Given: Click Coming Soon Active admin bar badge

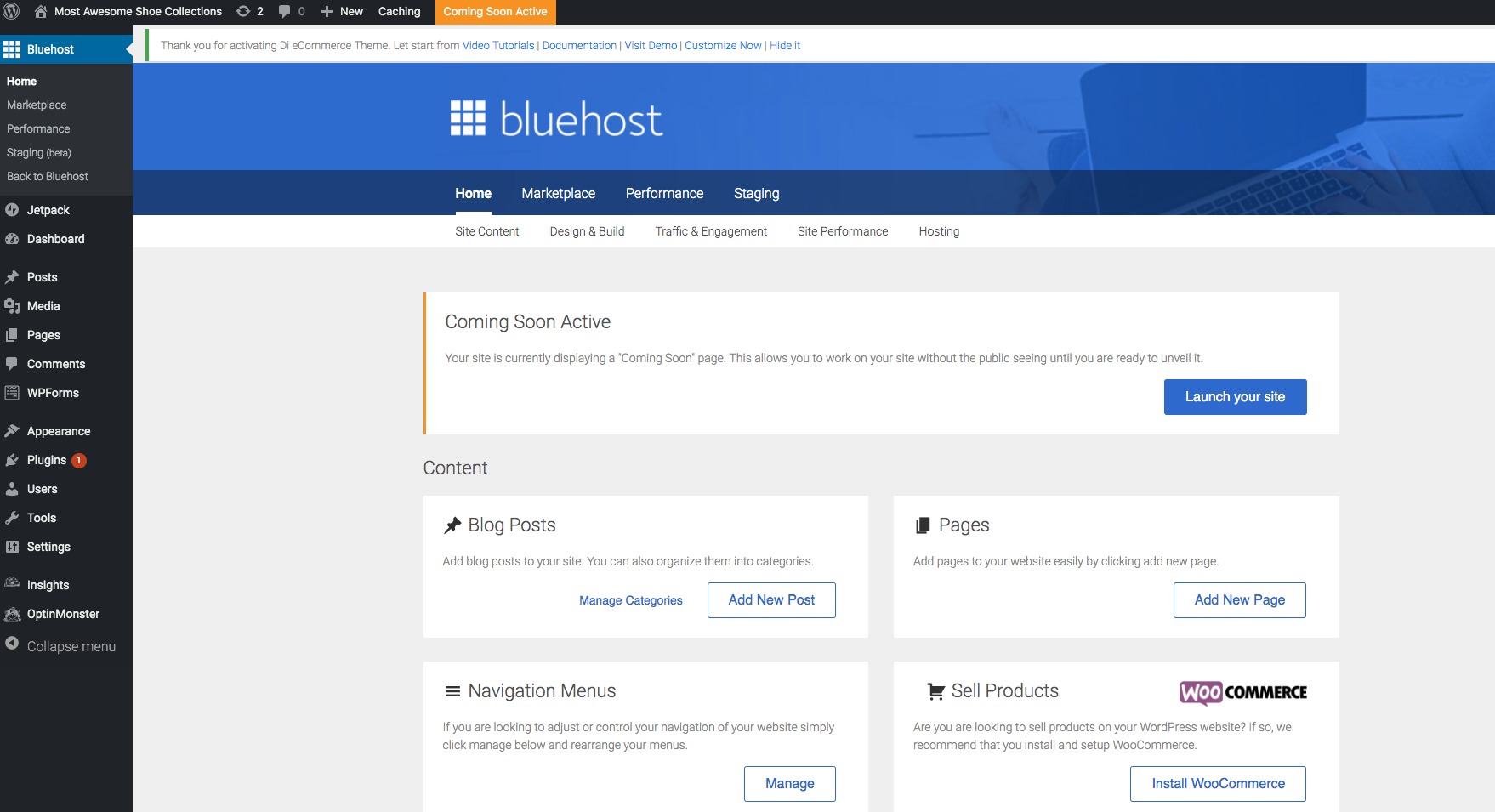Looking at the screenshot, I should pyautogui.click(x=495, y=11).
